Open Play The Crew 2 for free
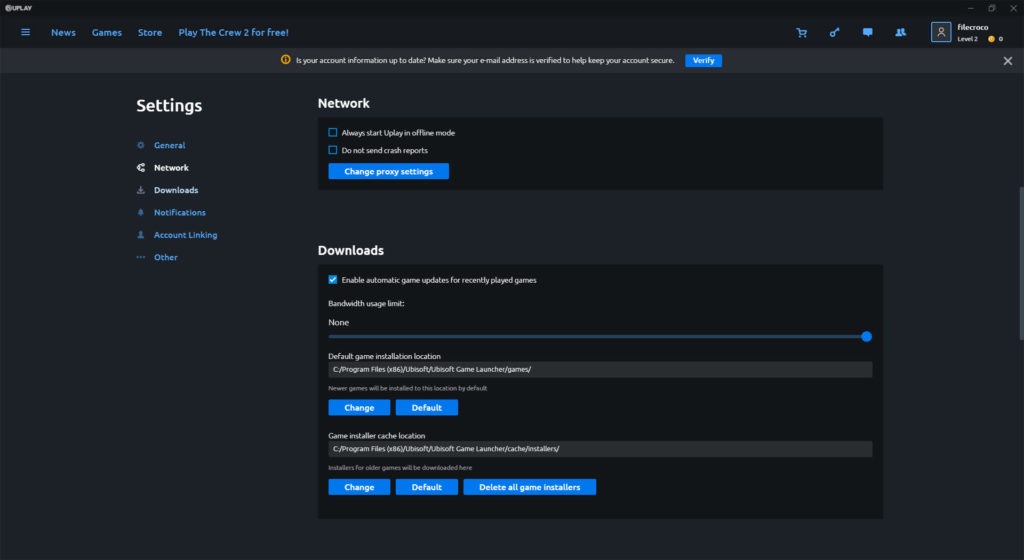Screen dimensions: 1024x560 pos(233,33)
